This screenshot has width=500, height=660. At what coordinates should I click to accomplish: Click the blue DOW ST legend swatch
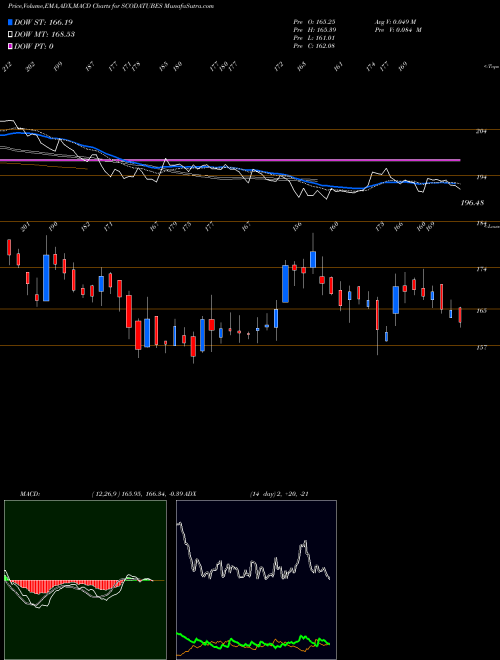click(x=10, y=22)
